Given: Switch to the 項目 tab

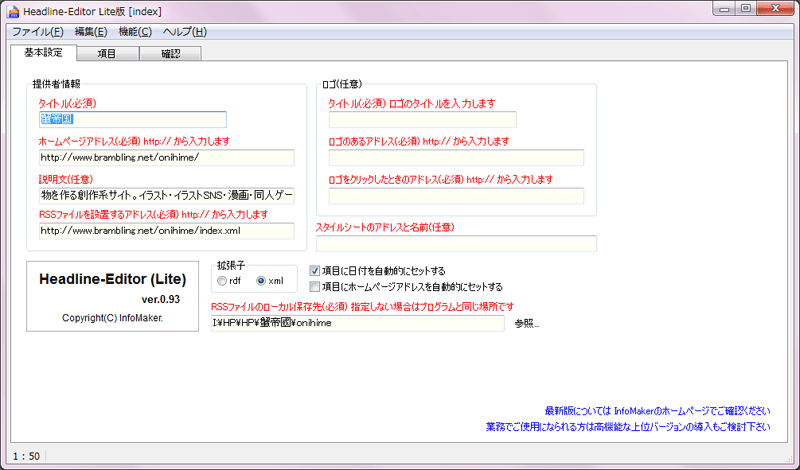Looking at the screenshot, I should (x=105, y=54).
